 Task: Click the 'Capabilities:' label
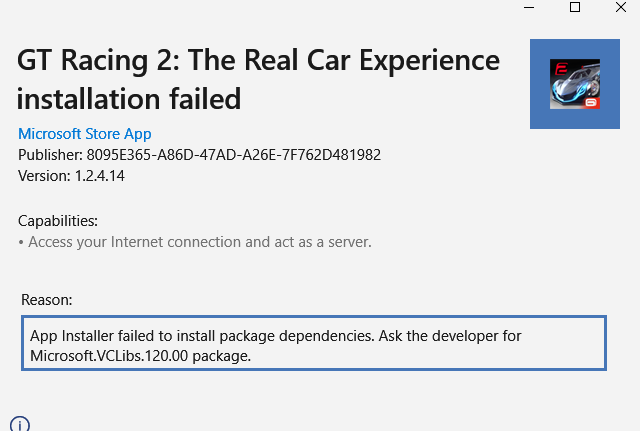pos(58,221)
